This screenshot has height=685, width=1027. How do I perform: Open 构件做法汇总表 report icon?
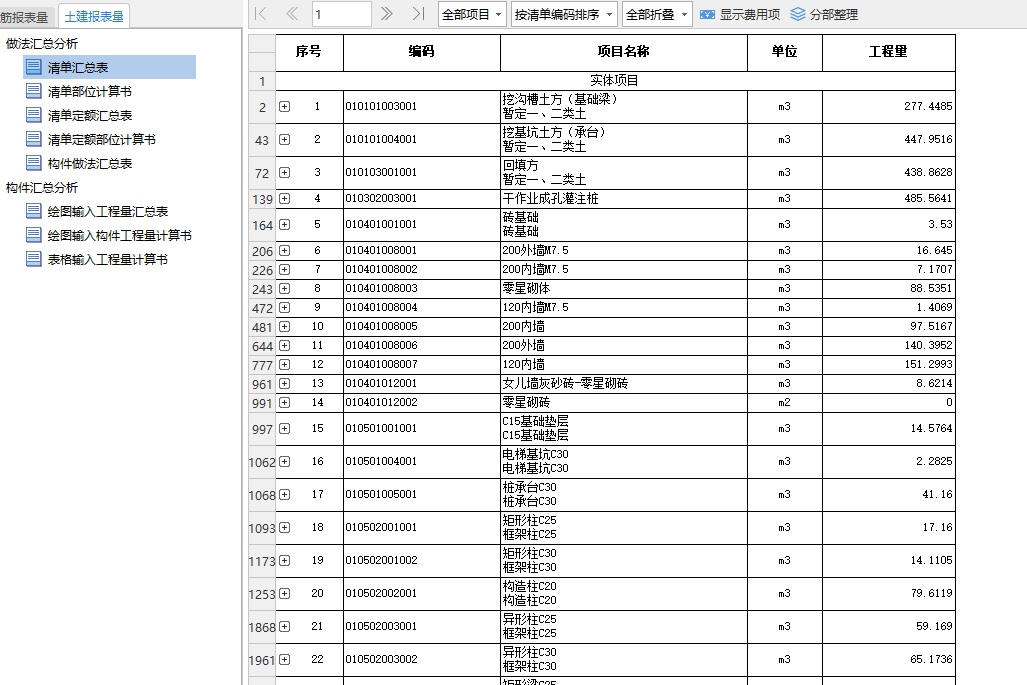pos(33,163)
